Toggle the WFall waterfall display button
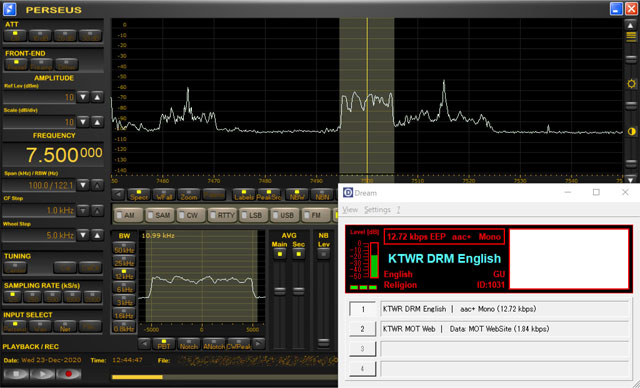 point(164,195)
